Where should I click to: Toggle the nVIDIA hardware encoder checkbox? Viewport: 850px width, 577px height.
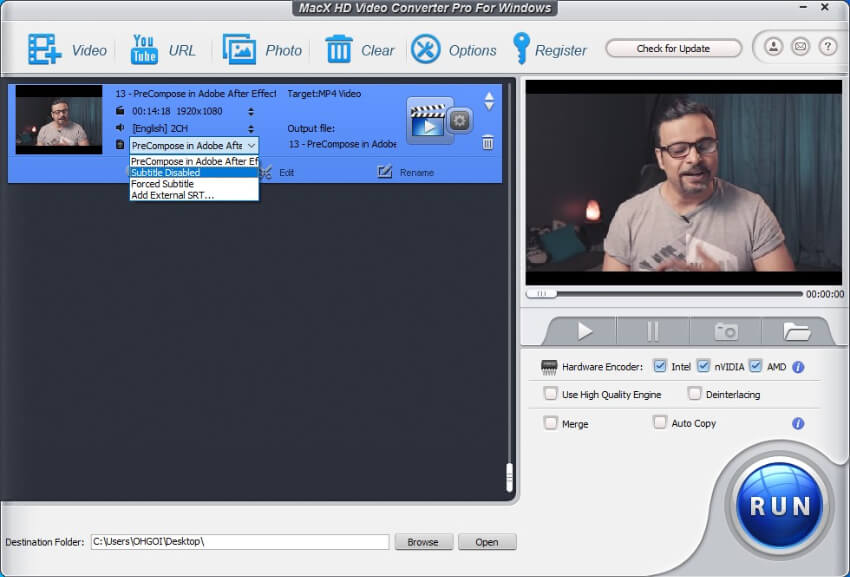pos(703,366)
